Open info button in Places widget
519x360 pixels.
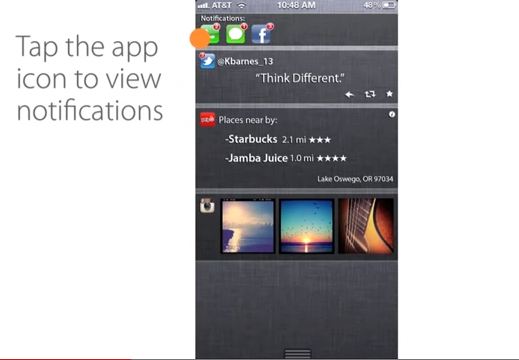click(392, 115)
